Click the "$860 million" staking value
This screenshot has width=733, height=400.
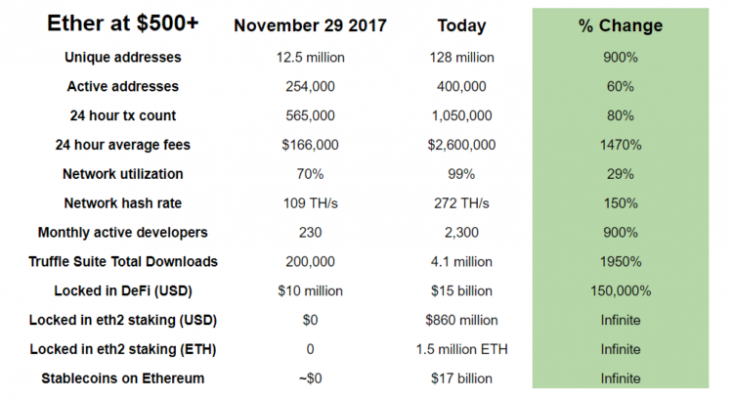pos(461,320)
